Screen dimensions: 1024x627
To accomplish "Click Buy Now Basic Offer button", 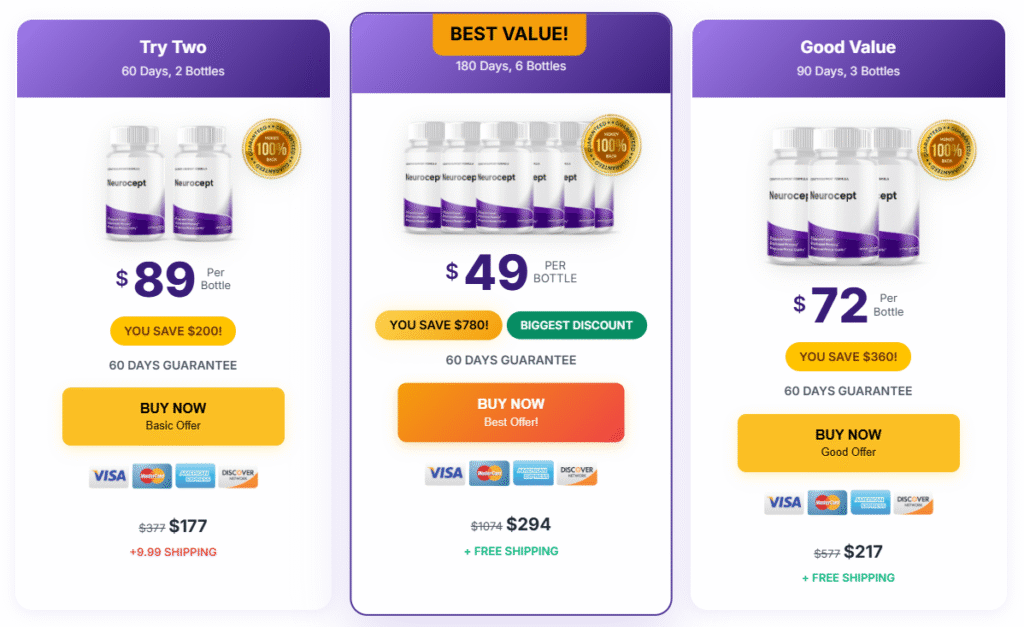I will (173, 416).
